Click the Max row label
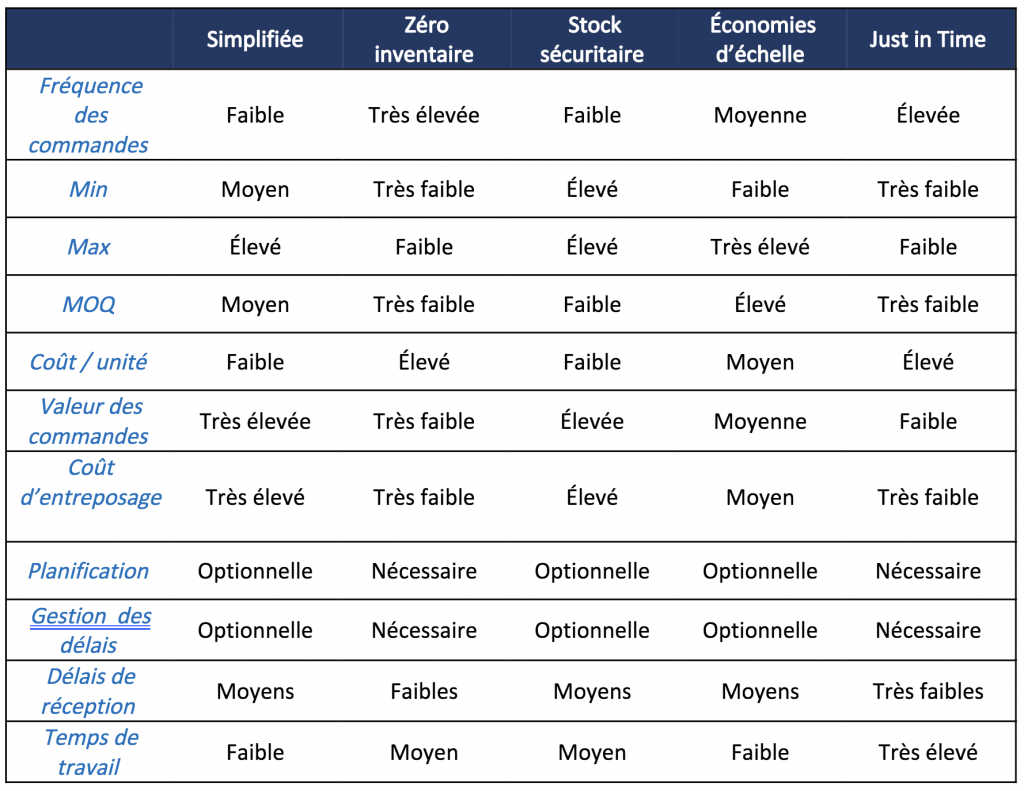This screenshot has height=791, width=1024. click(89, 247)
